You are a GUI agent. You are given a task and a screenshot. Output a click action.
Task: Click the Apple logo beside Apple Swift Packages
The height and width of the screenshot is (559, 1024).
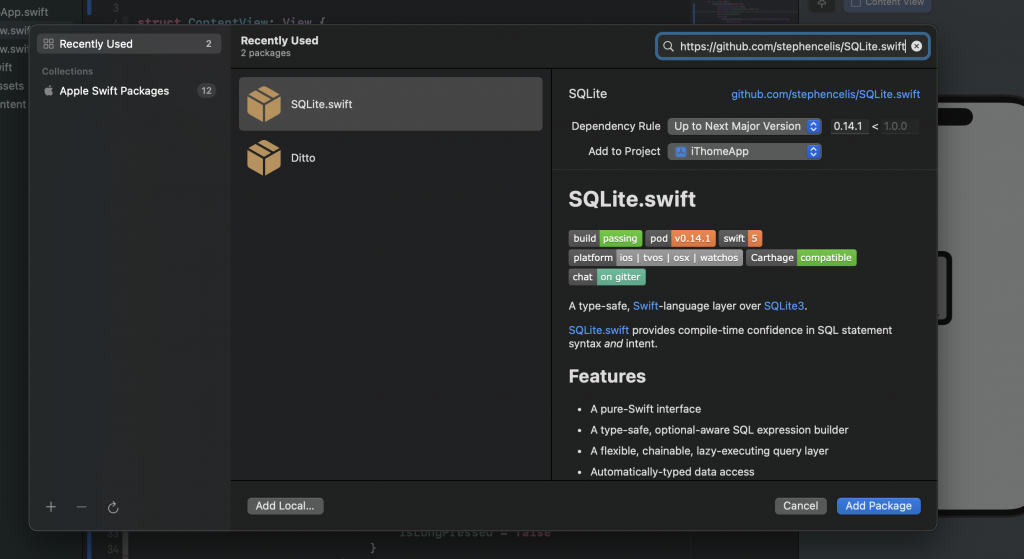[x=48, y=91]
